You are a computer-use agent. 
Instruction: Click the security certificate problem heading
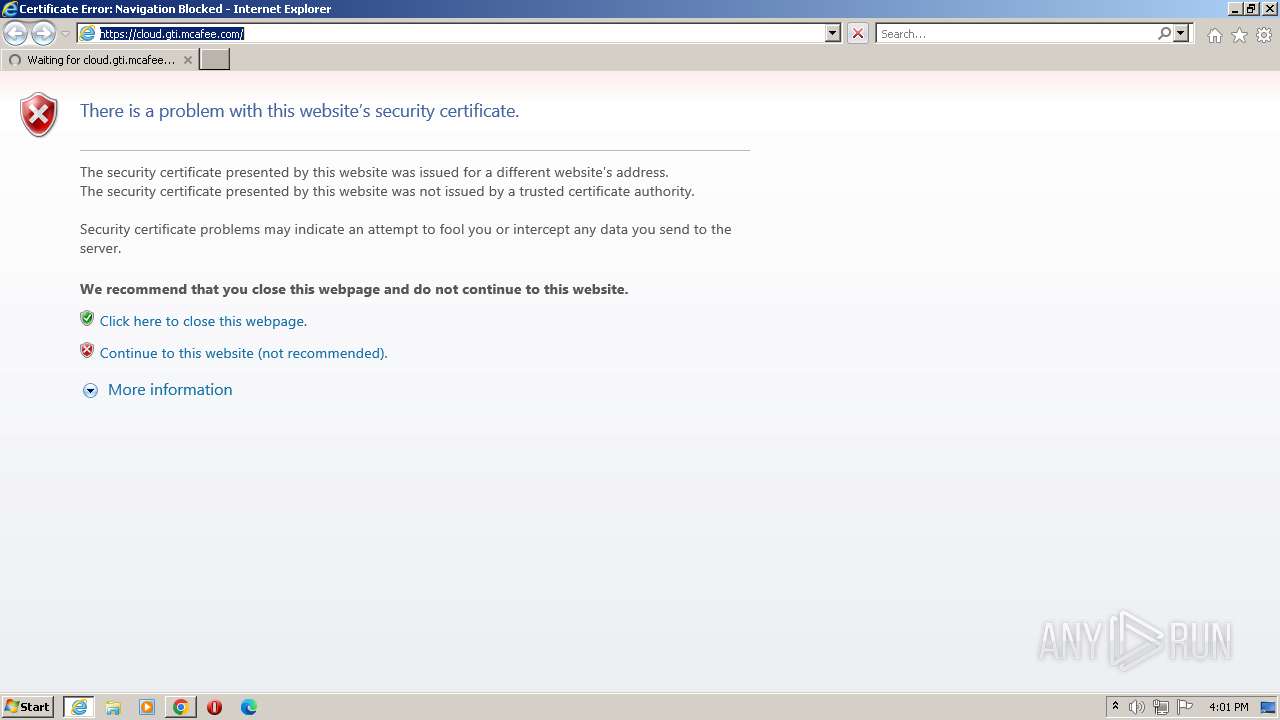(x=299, y=111)
